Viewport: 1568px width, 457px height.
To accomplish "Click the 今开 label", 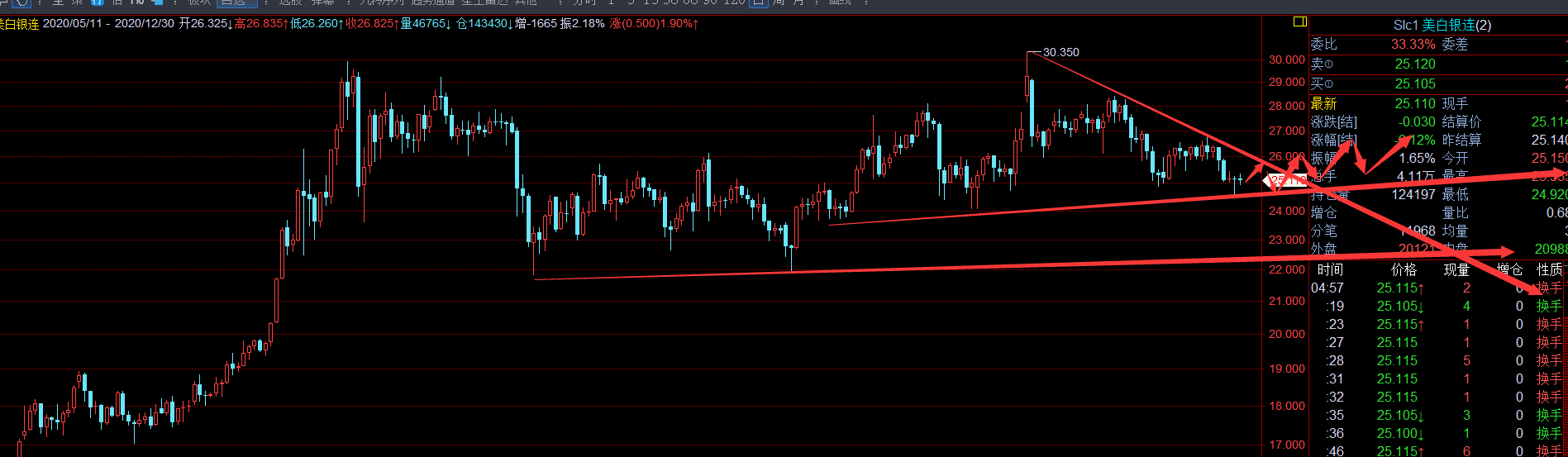I will click(1456, 158).
